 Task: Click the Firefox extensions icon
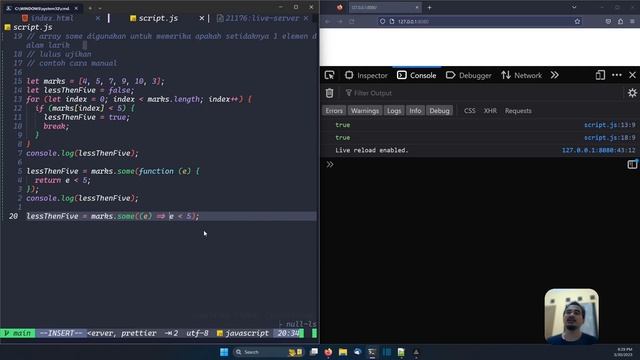pos(620,21)
